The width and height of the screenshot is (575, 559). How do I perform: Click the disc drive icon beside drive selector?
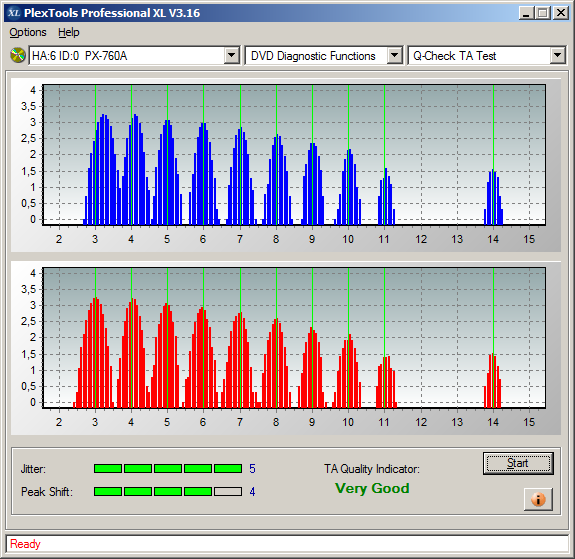(17, 56)
